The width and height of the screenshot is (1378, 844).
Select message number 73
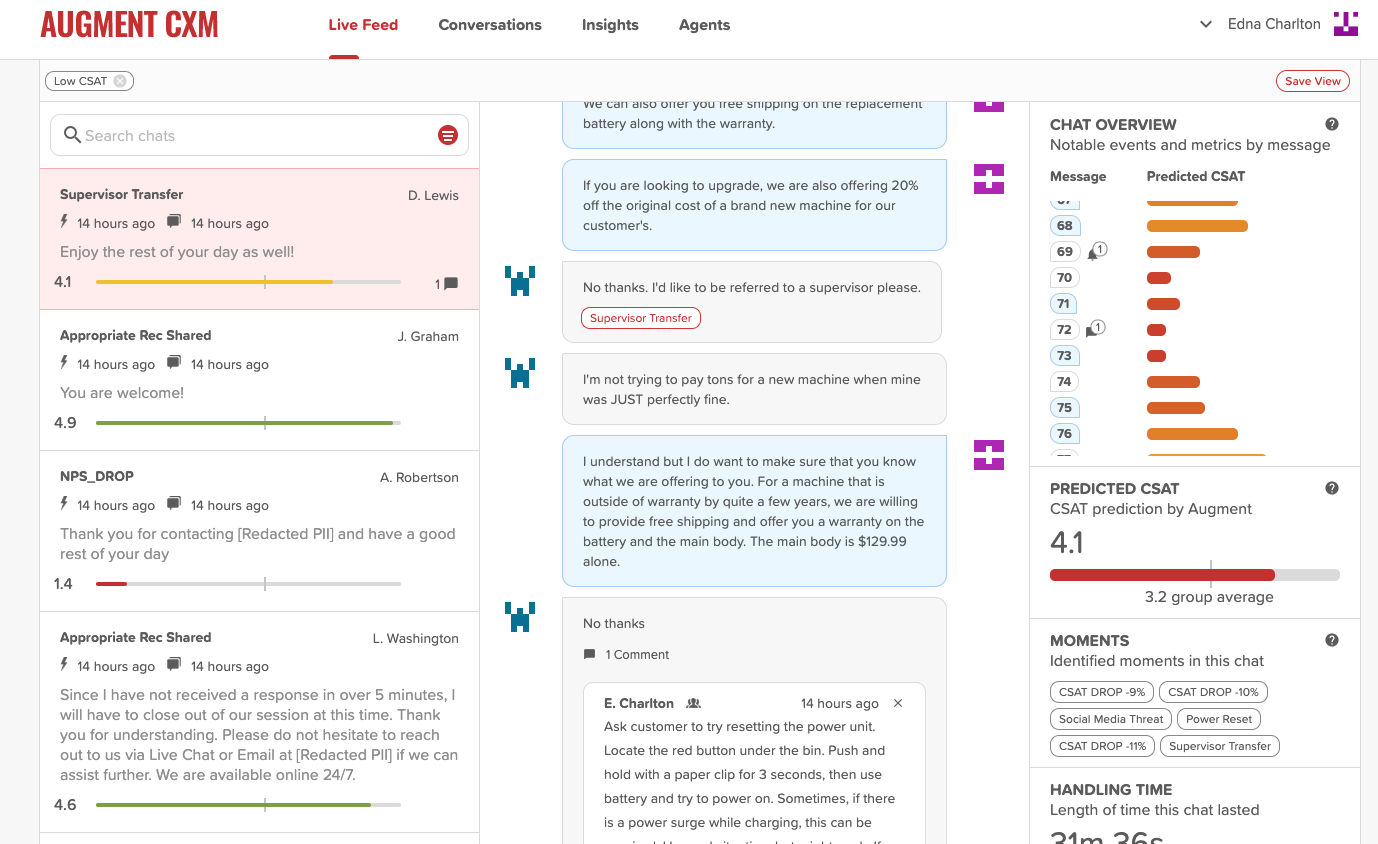1064,356
